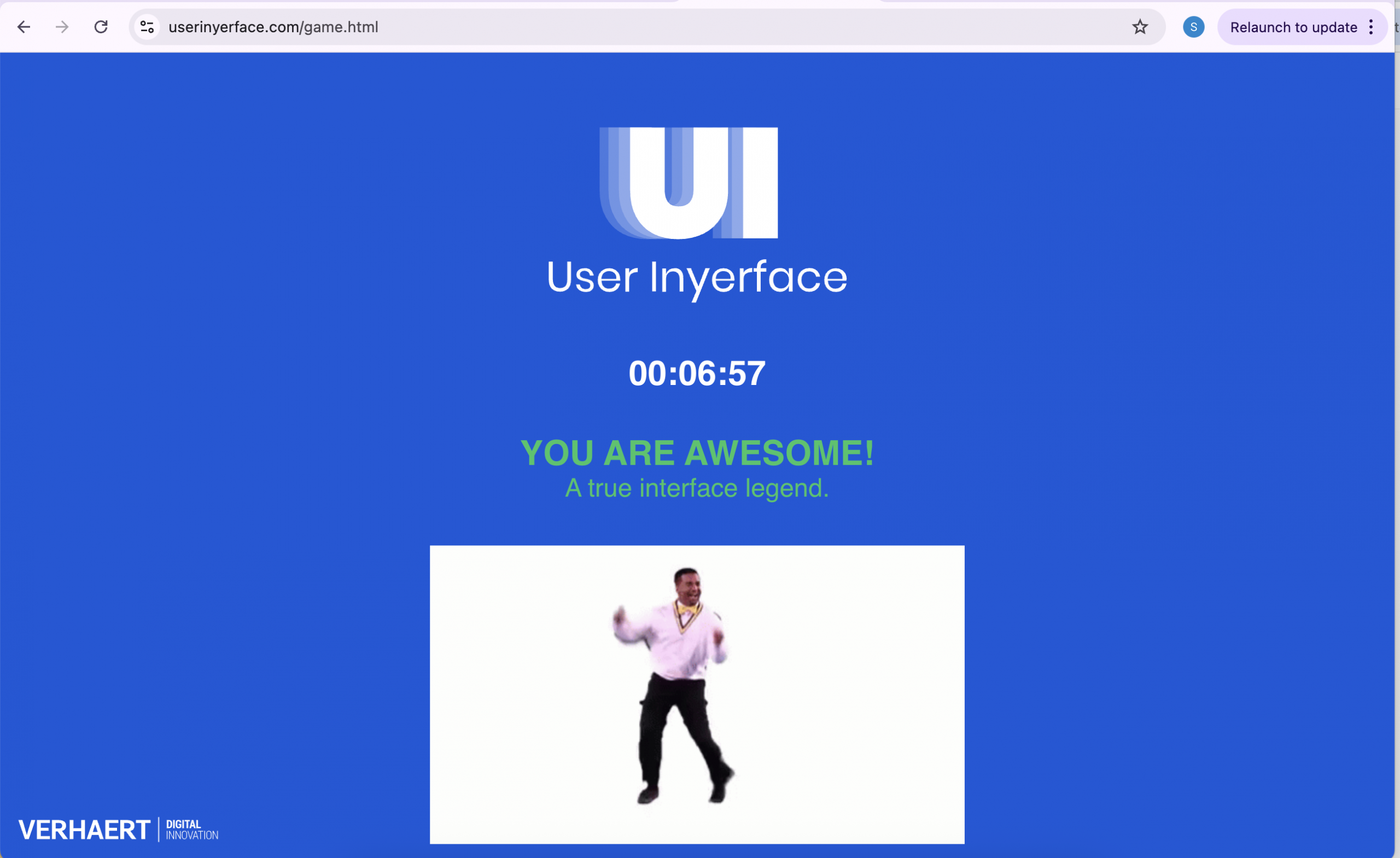The width and height of the screenshot is (1400, 858).
Task: Open the profile avatar labeled S
Action: tap(1193, 27)
